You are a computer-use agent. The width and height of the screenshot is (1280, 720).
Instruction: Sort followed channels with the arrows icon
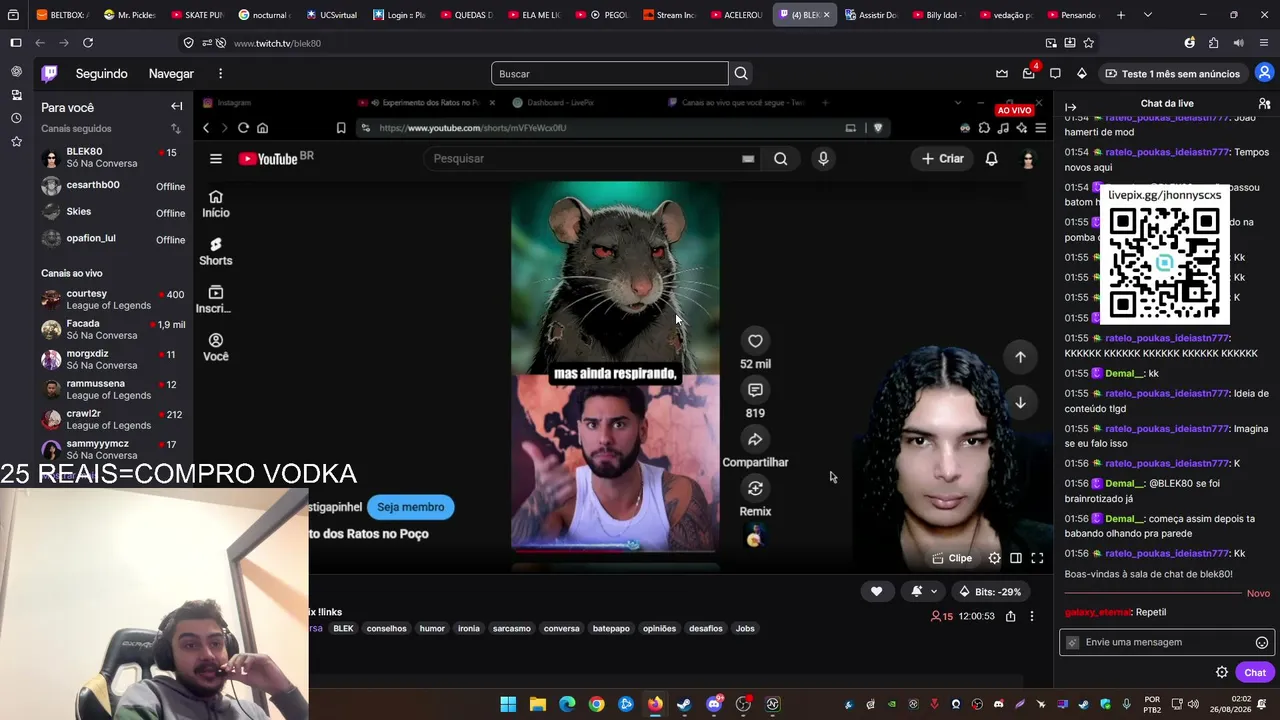(176, 129)
